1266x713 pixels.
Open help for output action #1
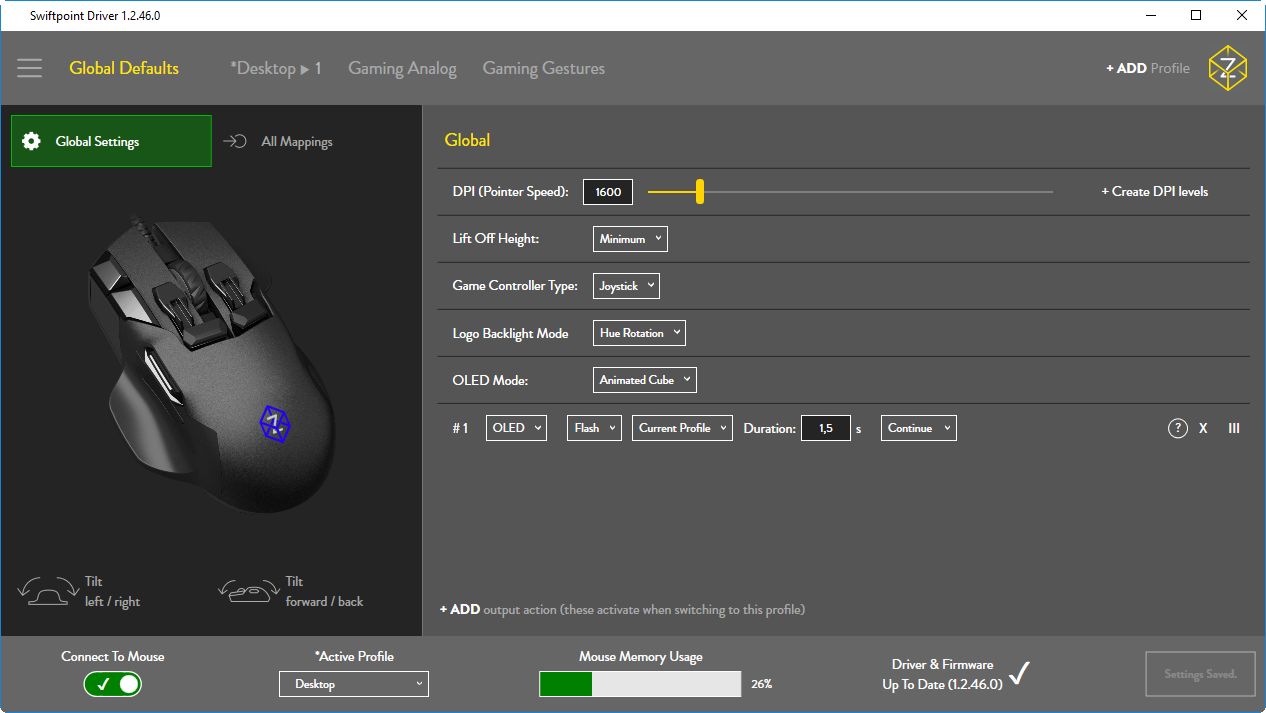(1177, 428)
